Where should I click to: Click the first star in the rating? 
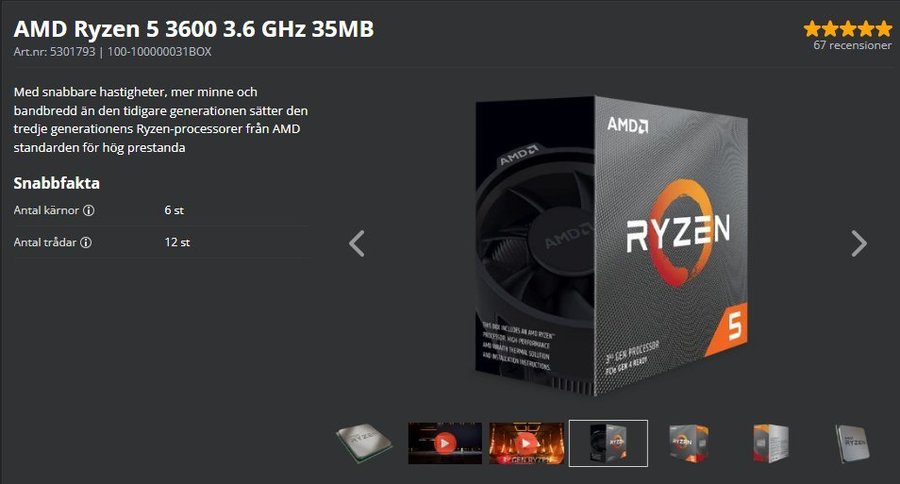812,28
